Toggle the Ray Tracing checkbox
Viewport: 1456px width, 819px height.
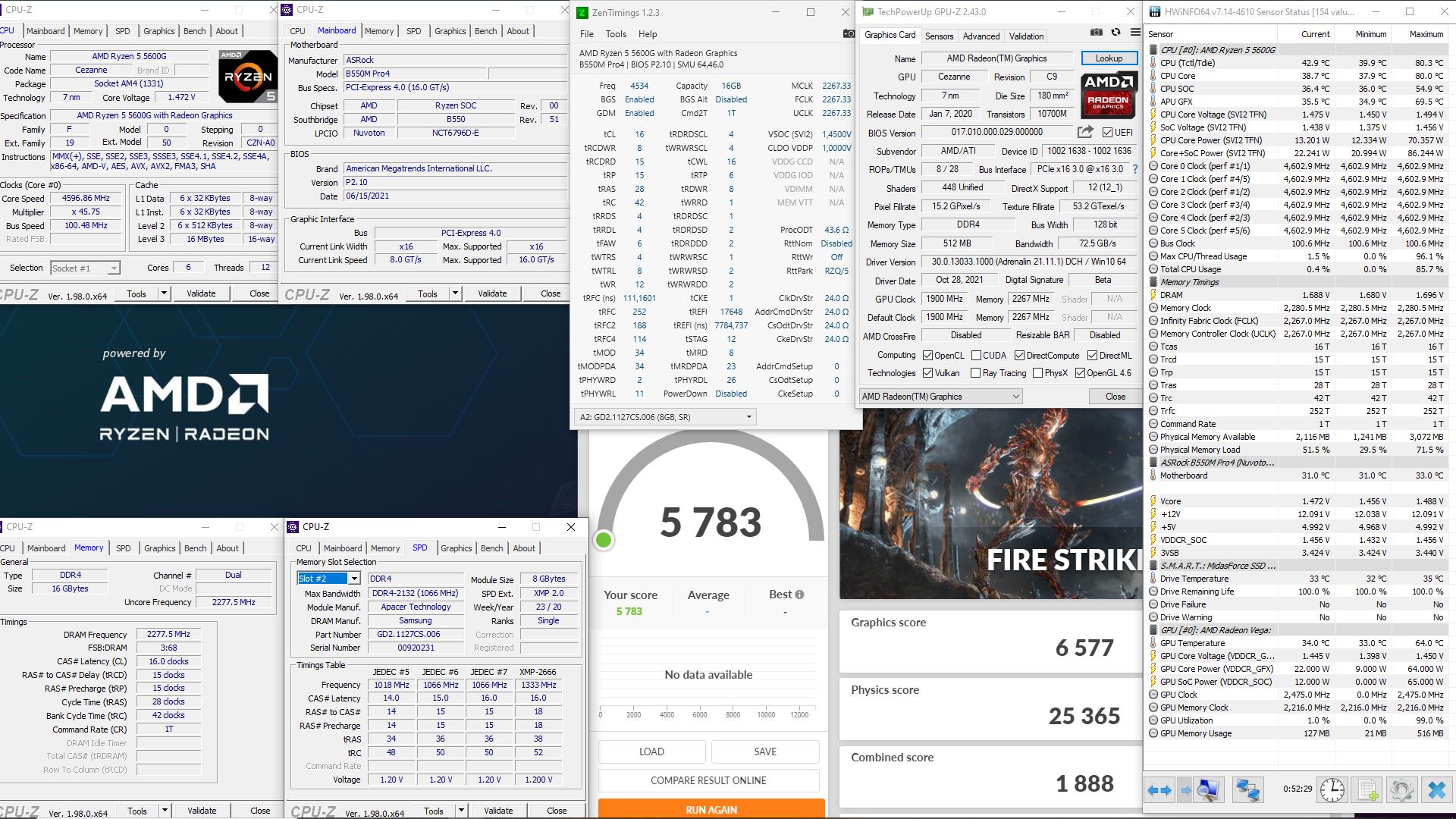[975, 373]
